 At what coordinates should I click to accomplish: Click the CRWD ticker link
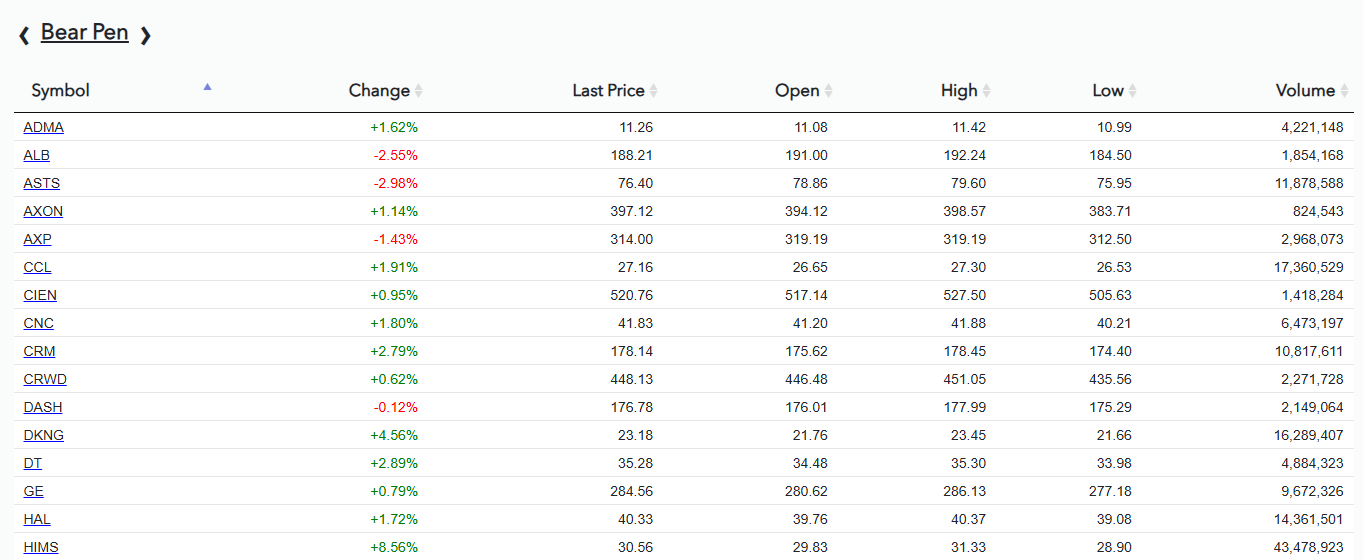coord(45,380)
